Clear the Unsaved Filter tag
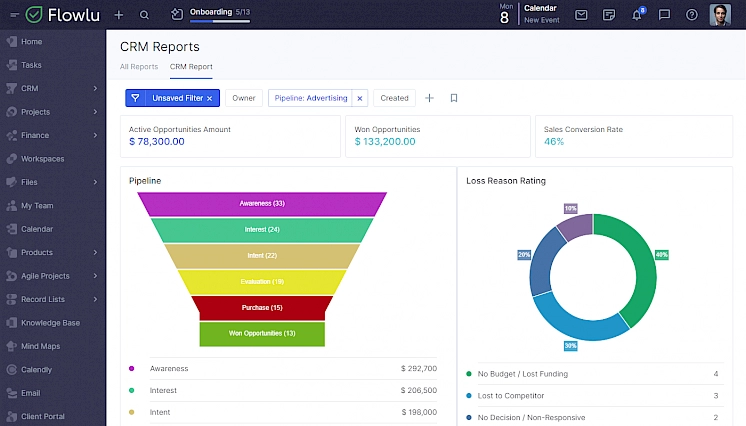This screenshot has width=746, height=426. tap(210, 98)
